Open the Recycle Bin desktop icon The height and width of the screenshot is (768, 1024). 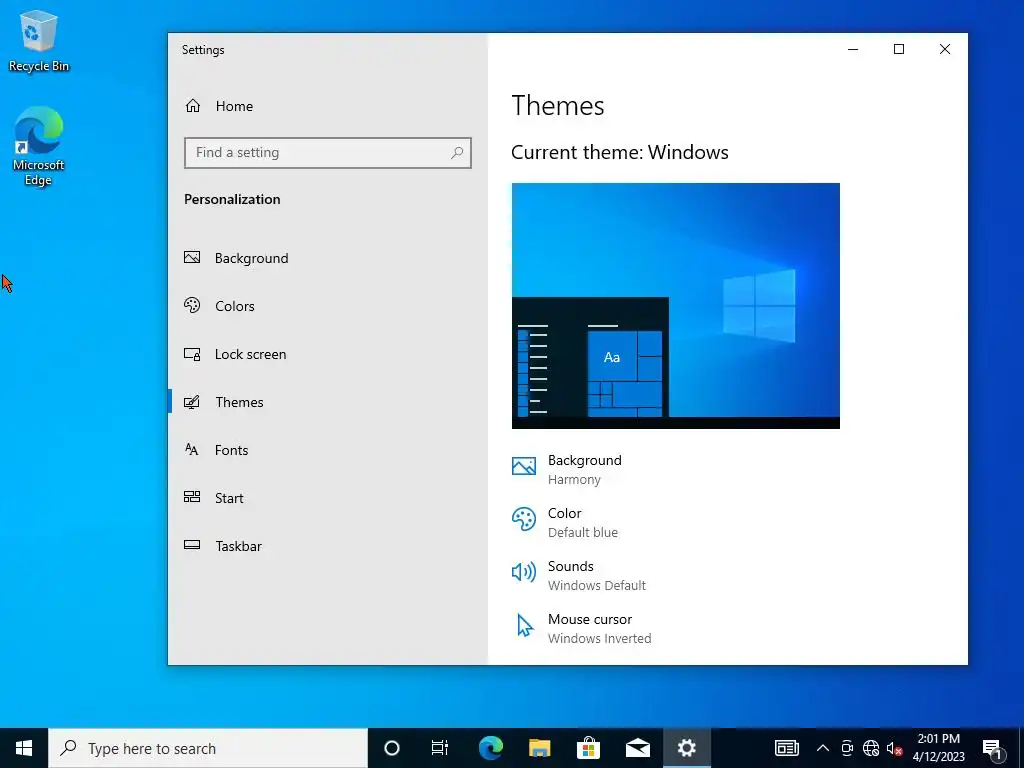point(39,40)
